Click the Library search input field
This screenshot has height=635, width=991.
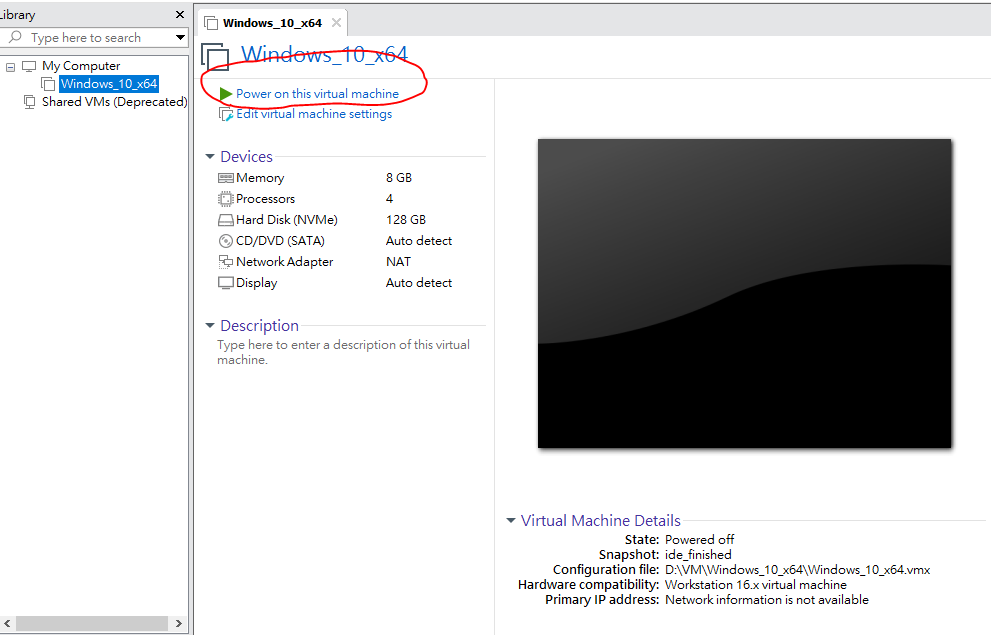click(95, 37)
